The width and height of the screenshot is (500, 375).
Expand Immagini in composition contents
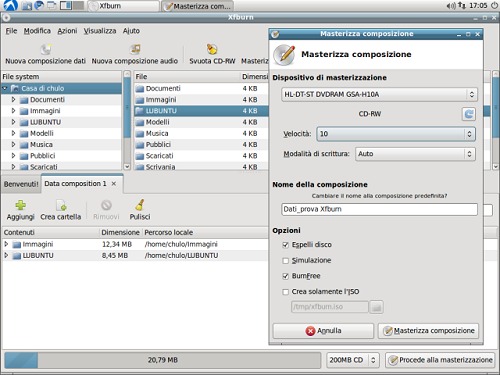6,244
